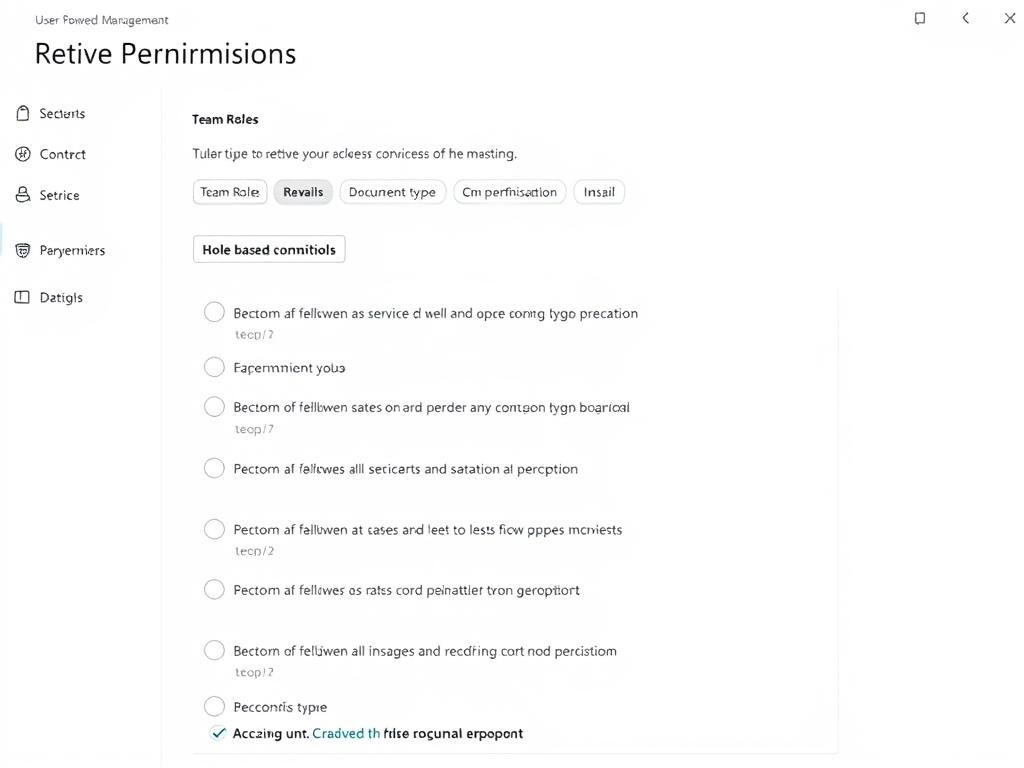The height and width of the screenshot is (768, 1024).
Task: Click the Hole based connitiols button
Action: [269, 250]
